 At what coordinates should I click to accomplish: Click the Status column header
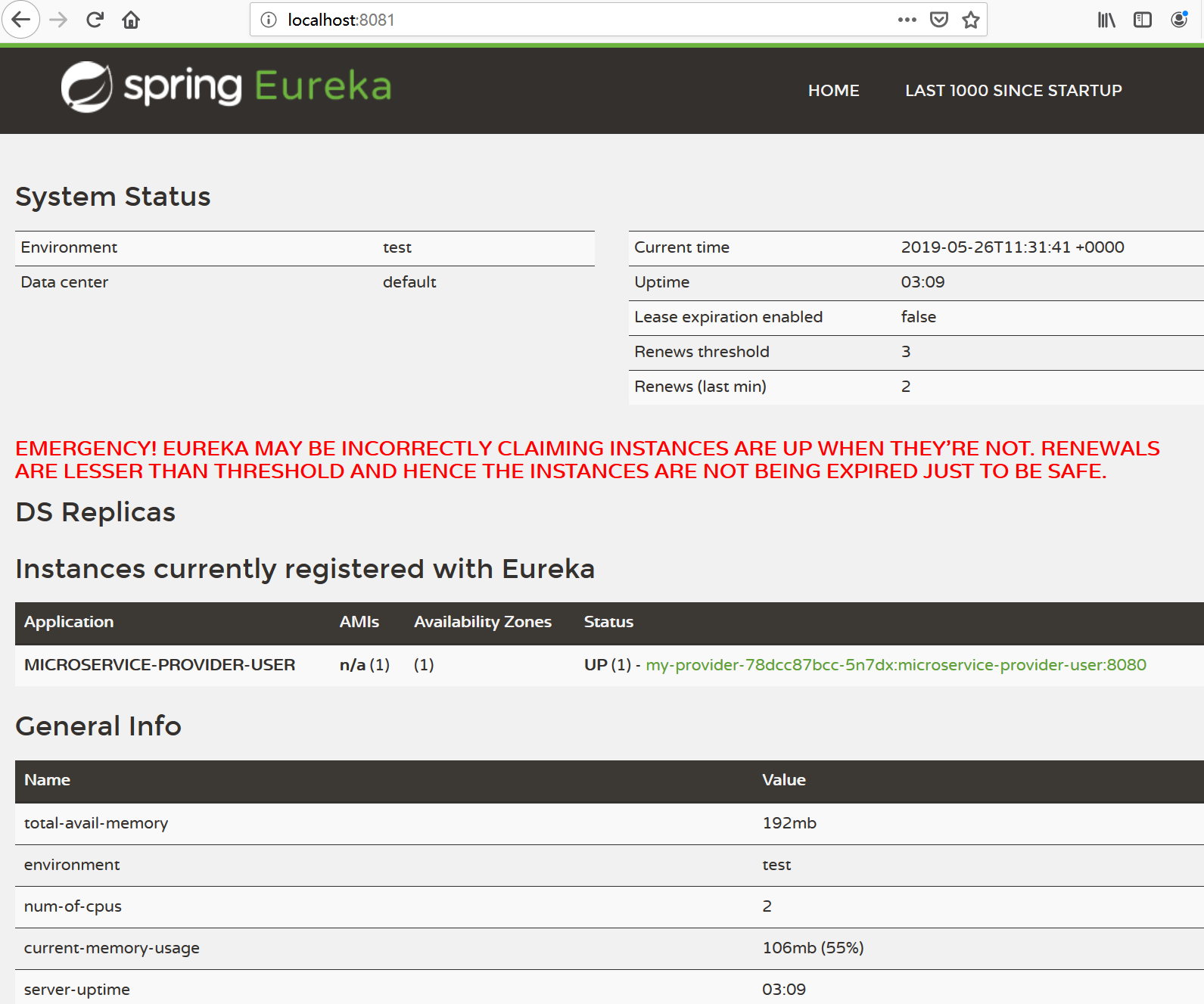click(608, 622)
